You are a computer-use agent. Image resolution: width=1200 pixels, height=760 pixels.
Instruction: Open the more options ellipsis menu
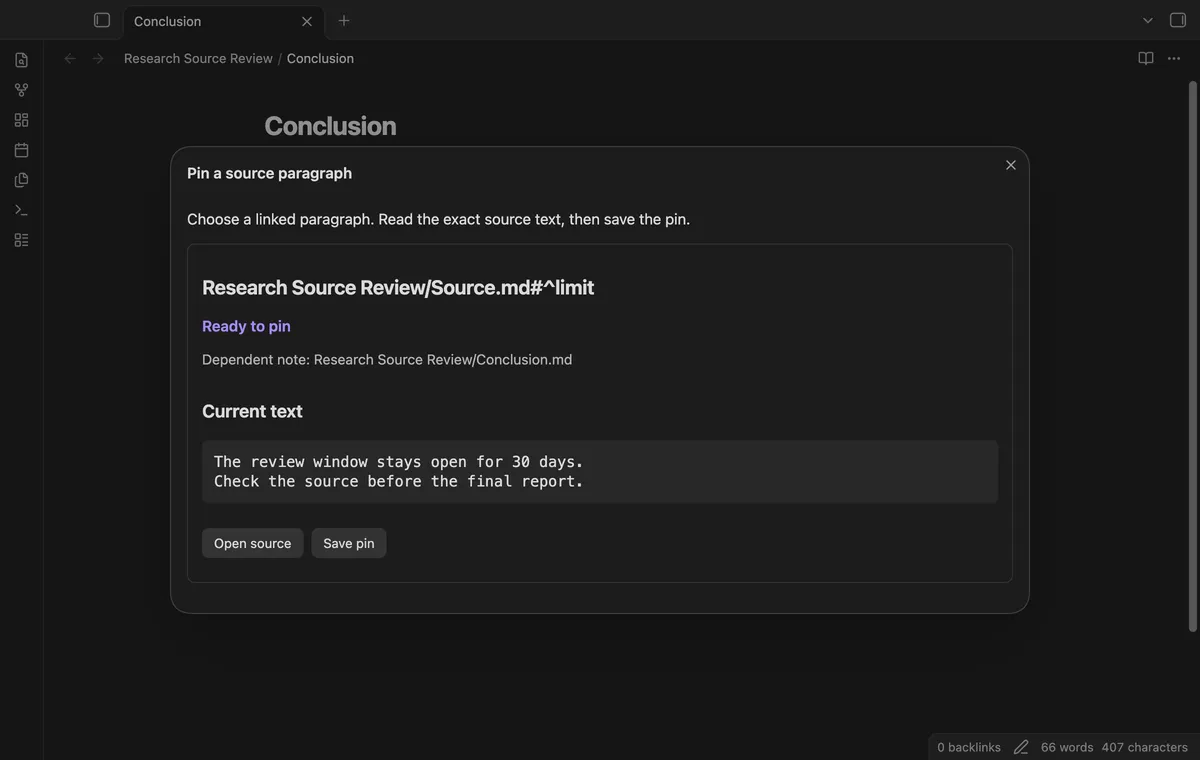click(x=1175, y=59)
